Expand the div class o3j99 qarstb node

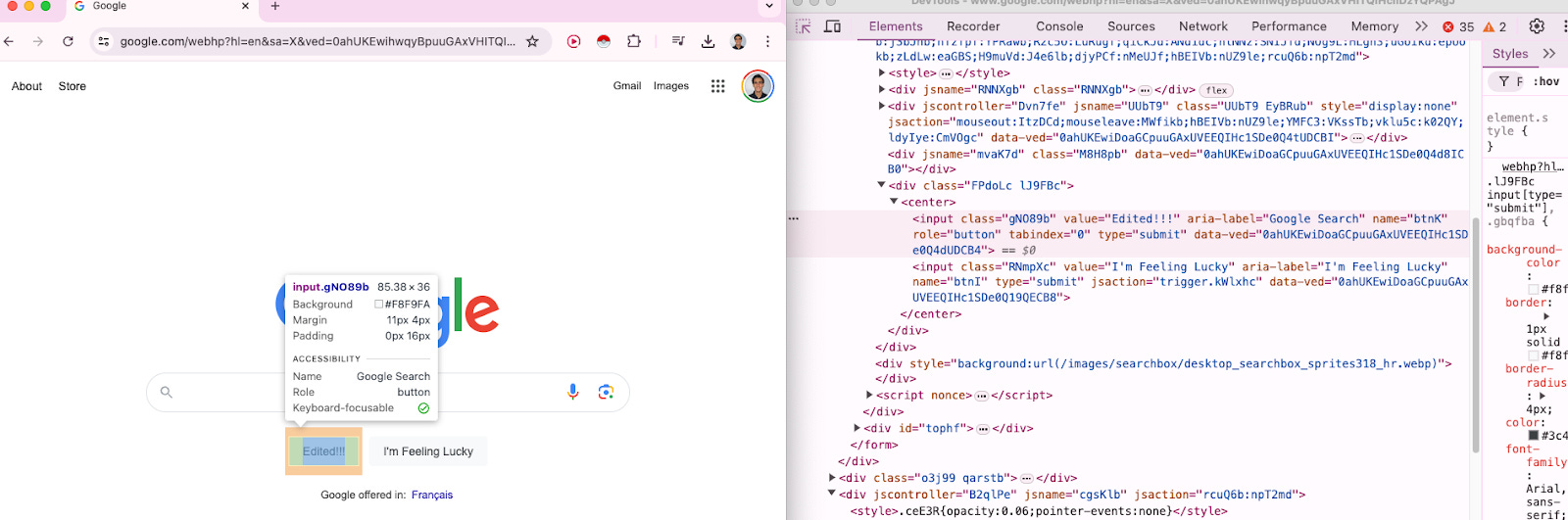click(x=833, y=478)
